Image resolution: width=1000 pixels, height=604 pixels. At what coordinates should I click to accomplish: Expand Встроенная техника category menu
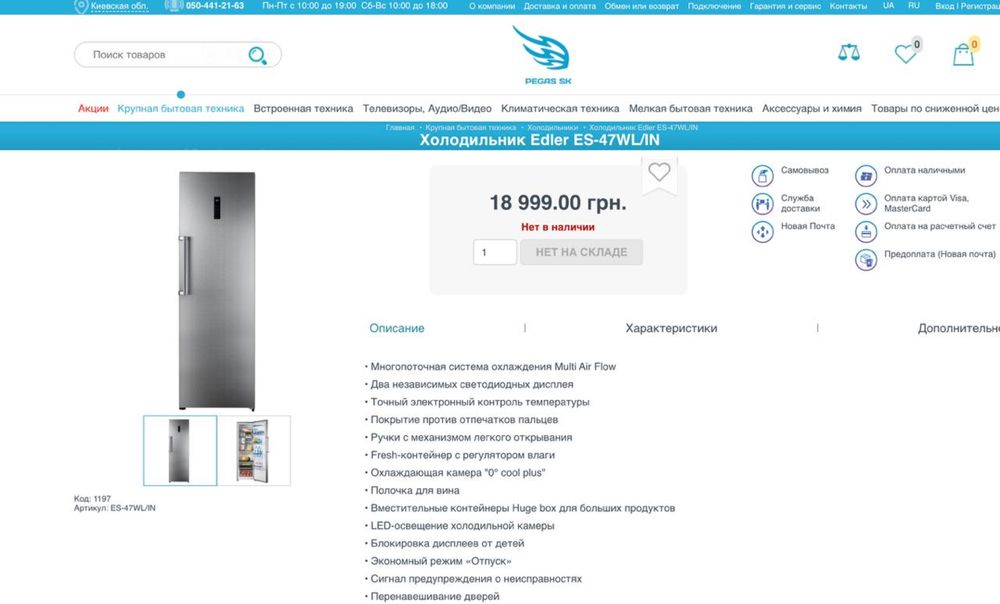303,108
